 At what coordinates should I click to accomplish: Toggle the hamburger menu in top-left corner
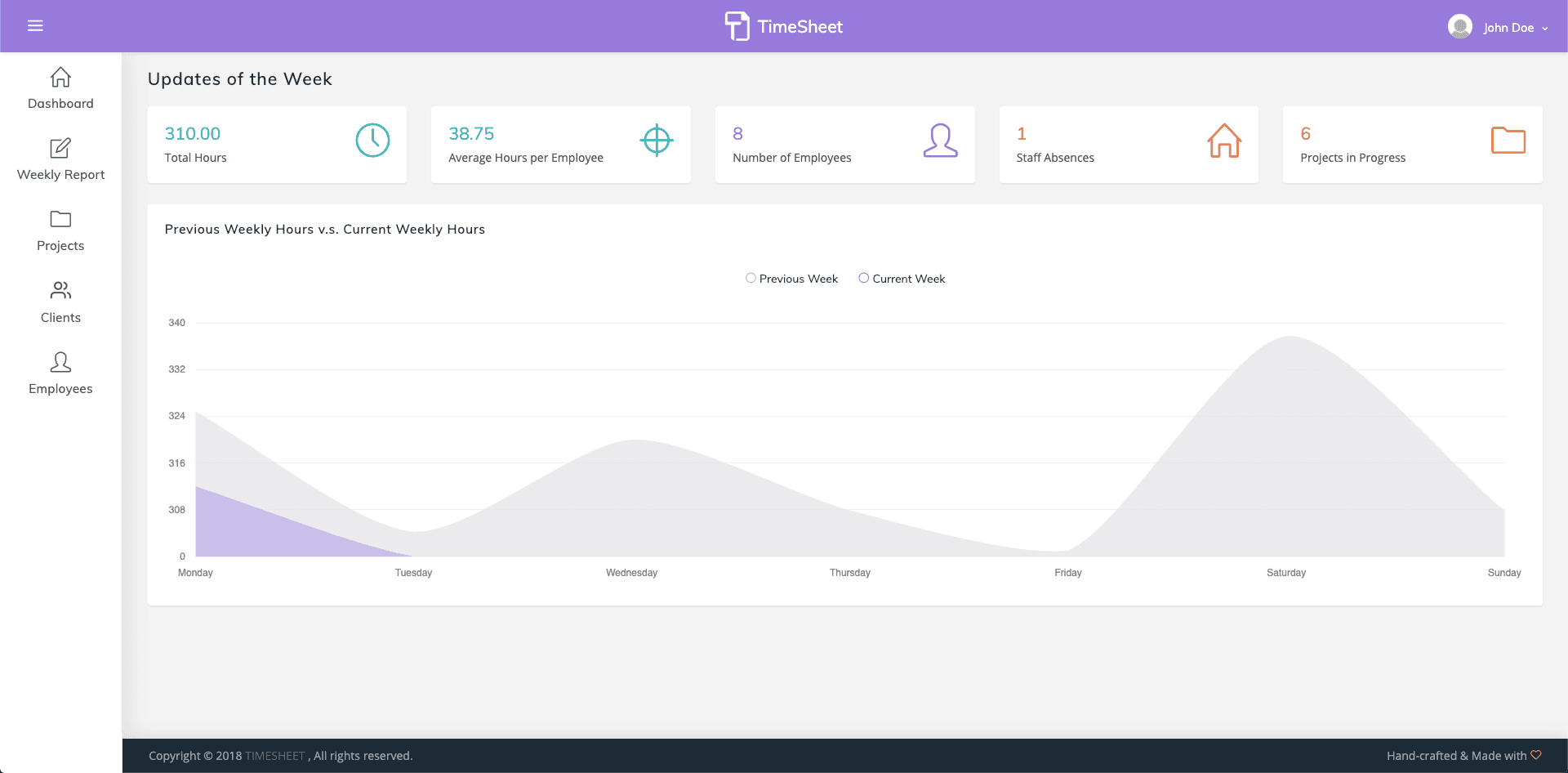click(x=35, y=25)
